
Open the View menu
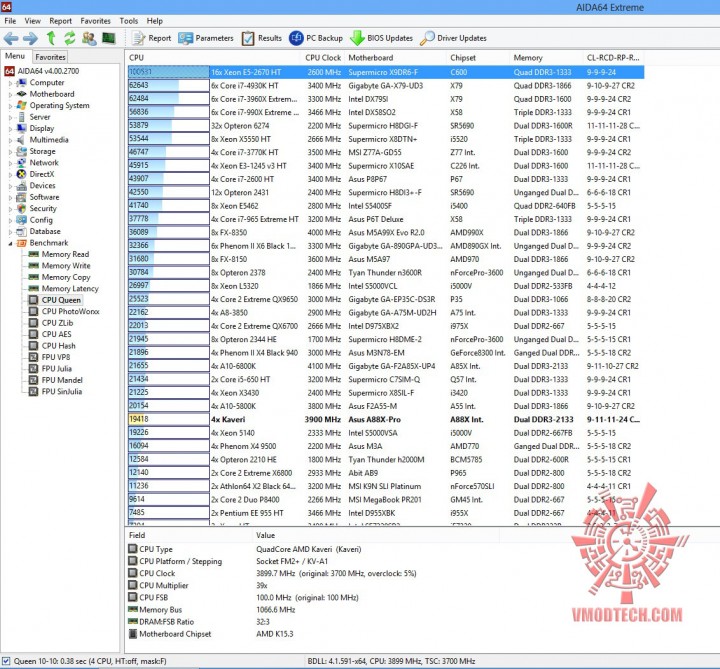pyautogui.click(x=33, y=21)
